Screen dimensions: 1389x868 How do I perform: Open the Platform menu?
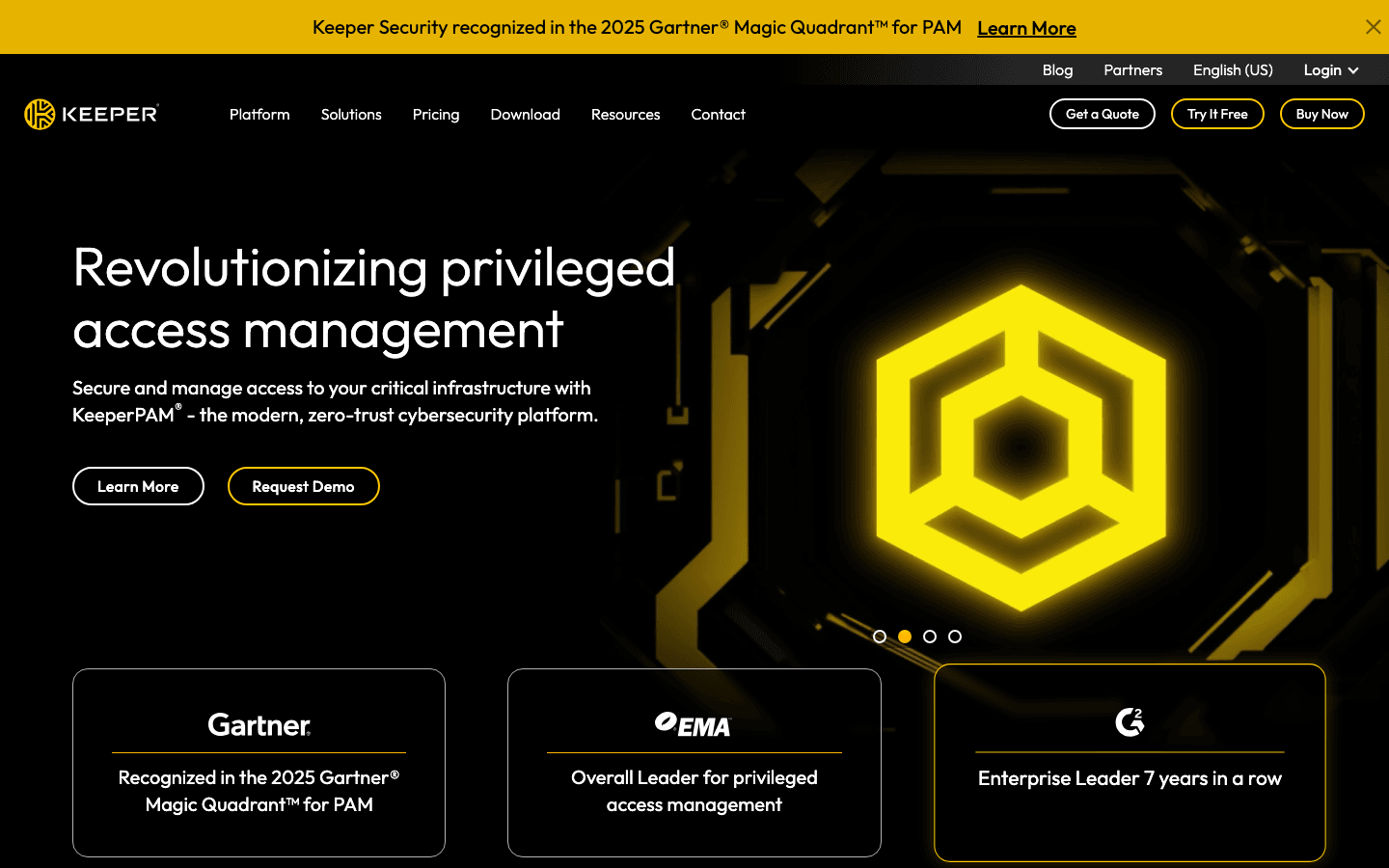click(x=259, y=114)
